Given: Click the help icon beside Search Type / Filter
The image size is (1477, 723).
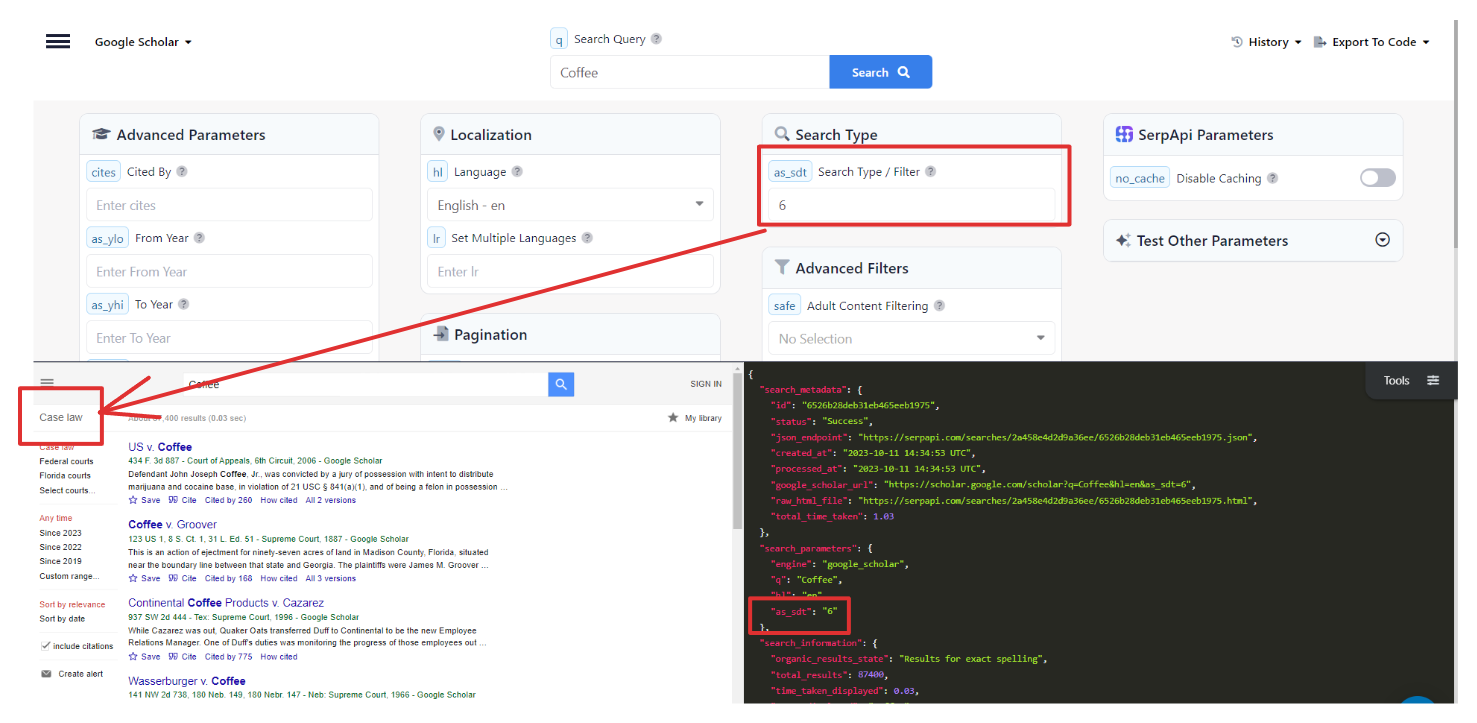Looking at the screenshot, I should (931, 171).
